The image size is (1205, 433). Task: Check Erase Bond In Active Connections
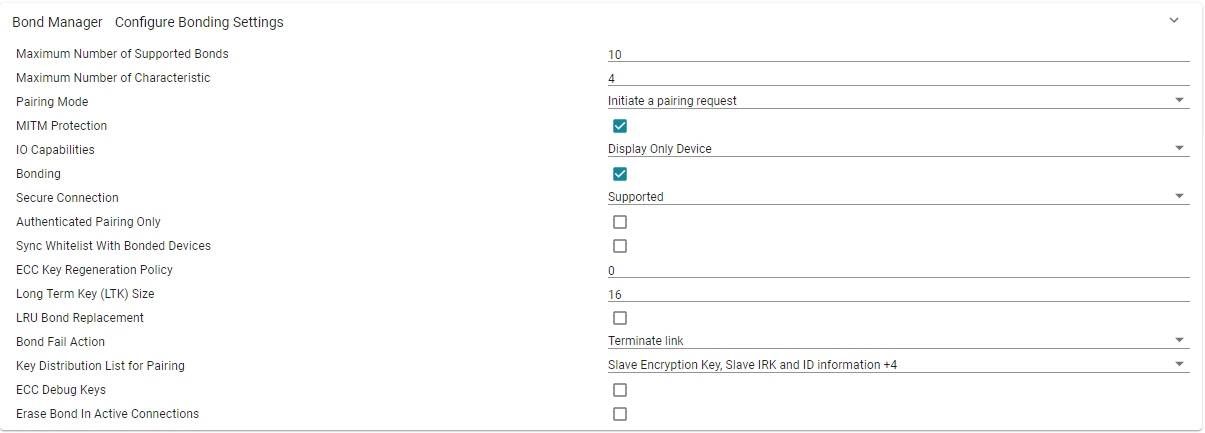click(x=620, y=414)
